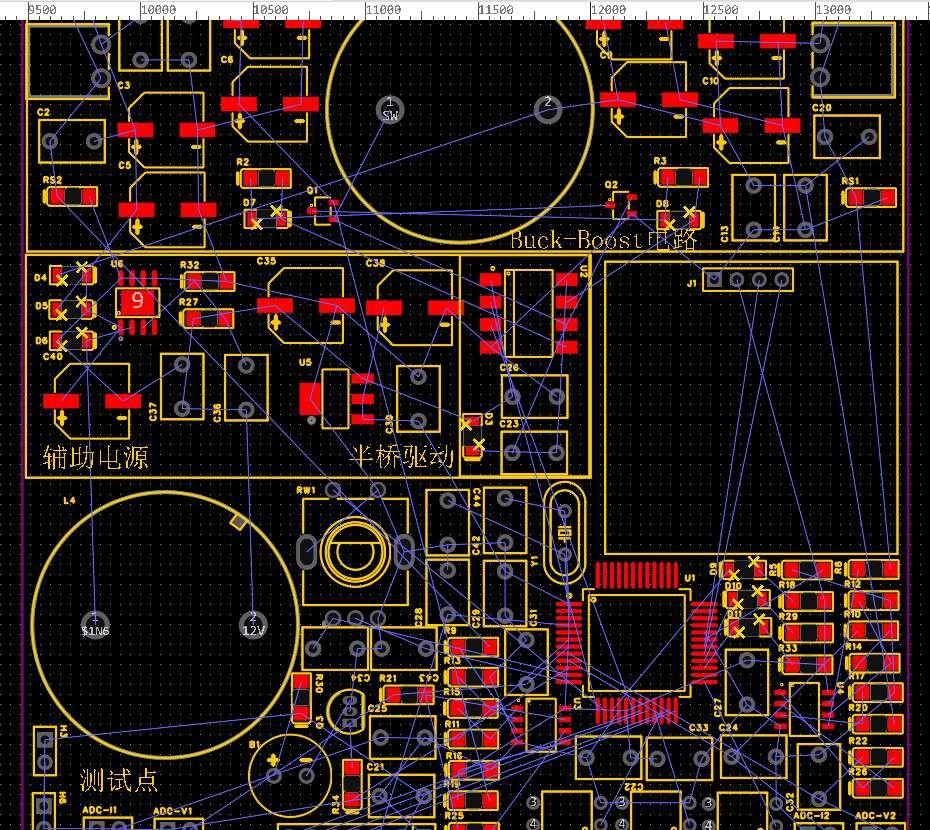The image size is (930, 830).
Task: Click the C38 electrolytic capacitor
Action: (415, 307)
